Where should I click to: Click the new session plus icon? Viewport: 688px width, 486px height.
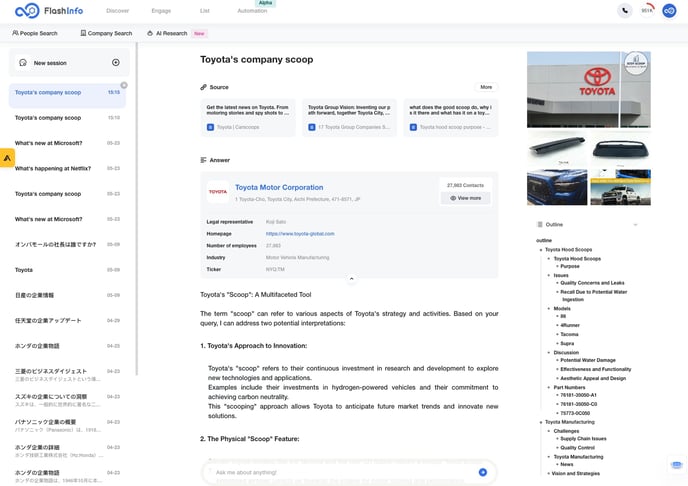click(x=116, y=63)
